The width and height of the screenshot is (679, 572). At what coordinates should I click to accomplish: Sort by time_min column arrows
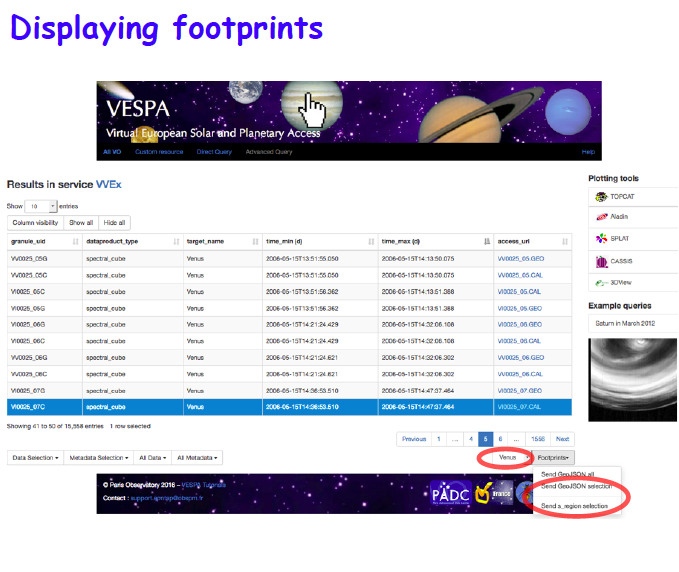point(371,242)
